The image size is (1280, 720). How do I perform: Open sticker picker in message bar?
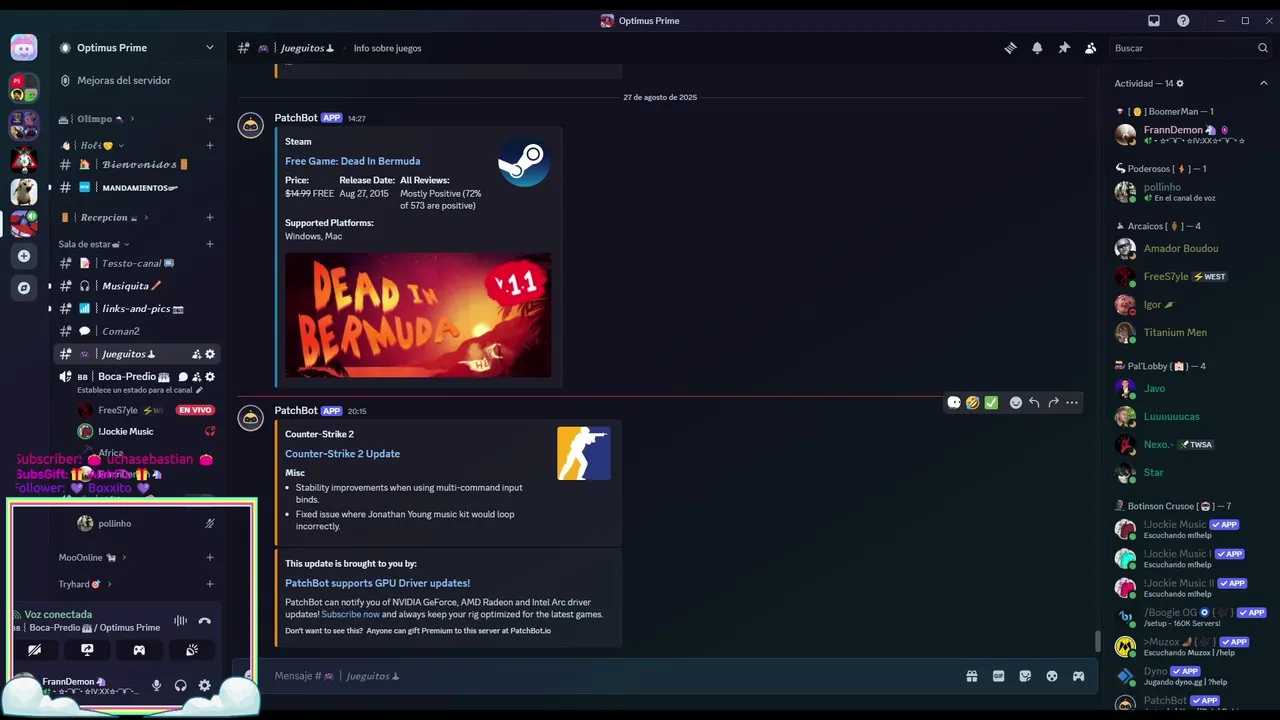coord(1025,676)
